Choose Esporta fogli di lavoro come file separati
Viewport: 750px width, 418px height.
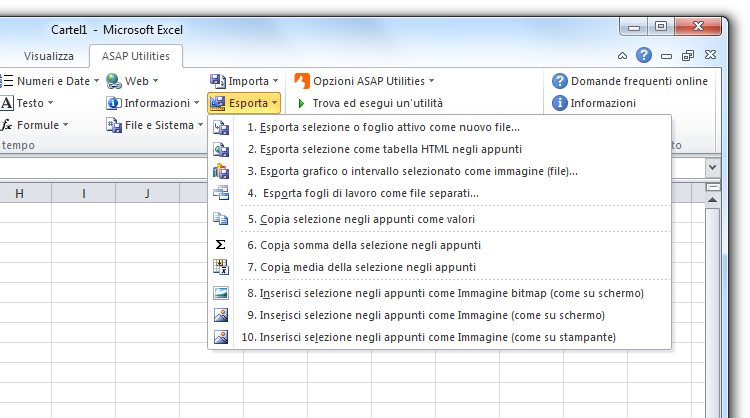pyautogui.click(x=440, y=193)
